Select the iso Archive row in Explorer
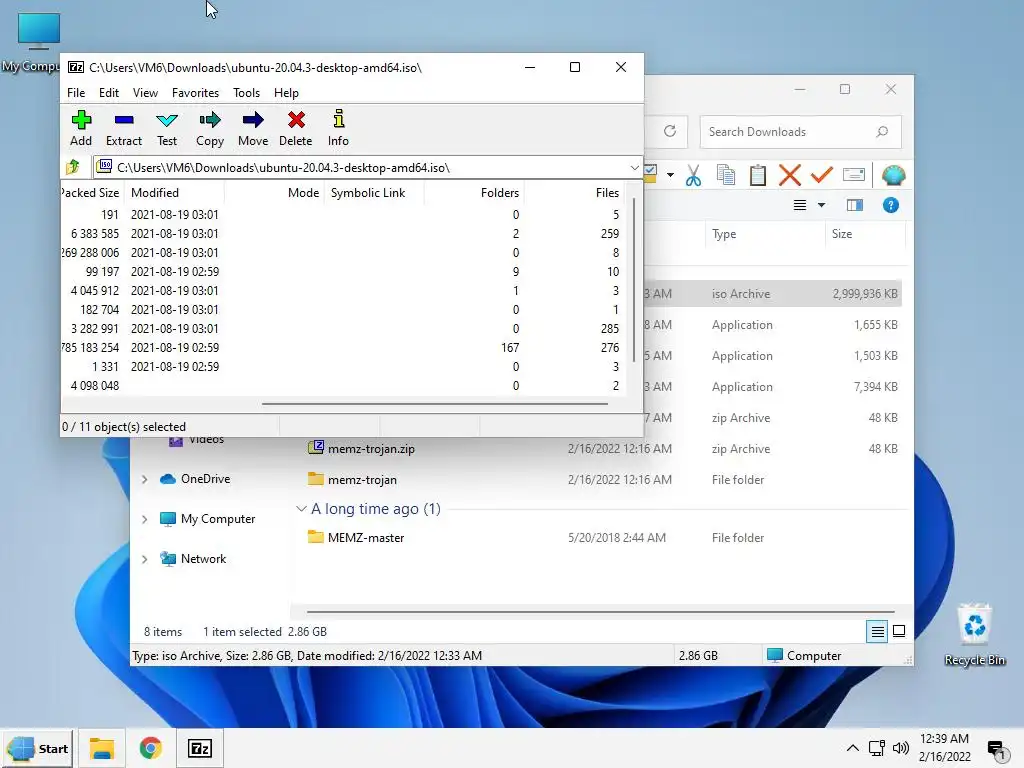1024x768 pixels. 773,294
